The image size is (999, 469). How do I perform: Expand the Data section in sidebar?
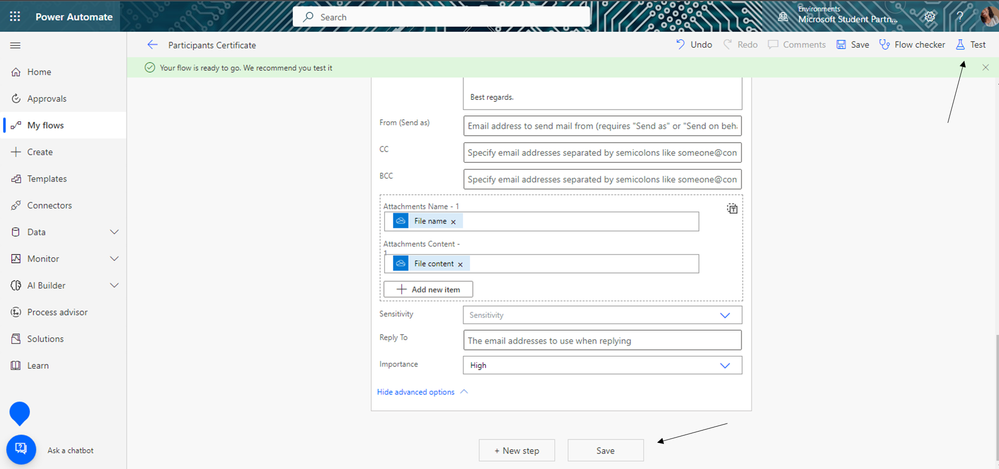pyautogui.click(x=114, y=232)
